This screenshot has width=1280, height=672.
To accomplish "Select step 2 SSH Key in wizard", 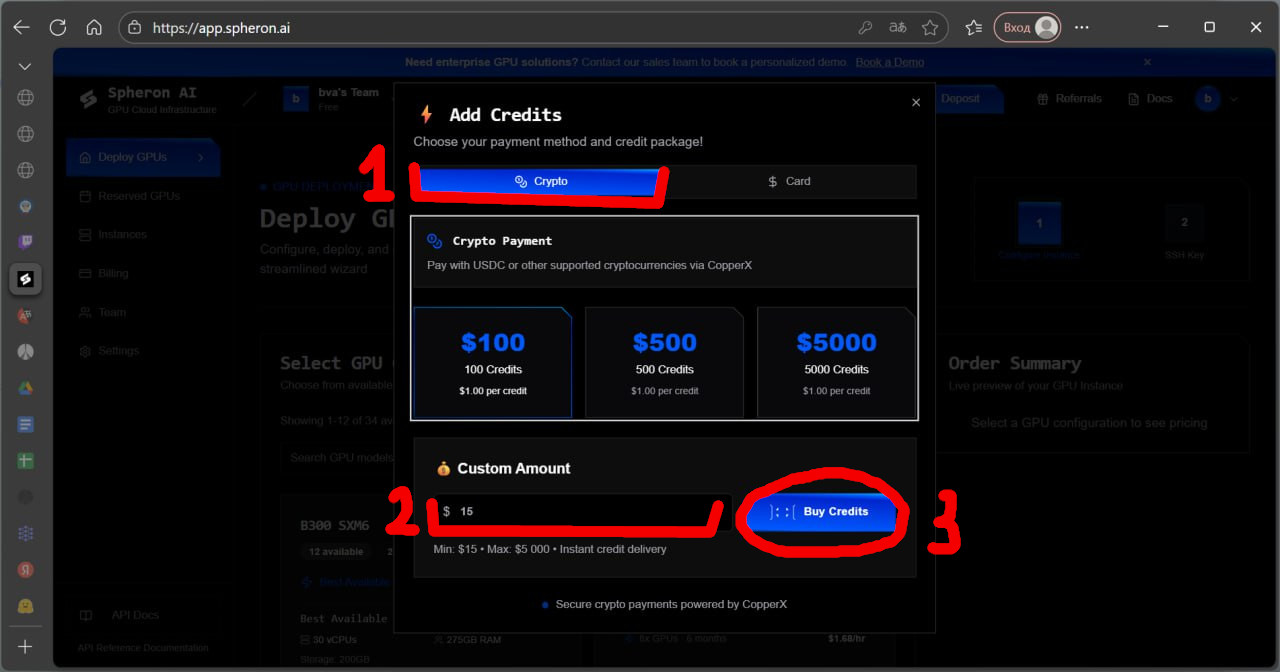I will (x=1184, y=231).
